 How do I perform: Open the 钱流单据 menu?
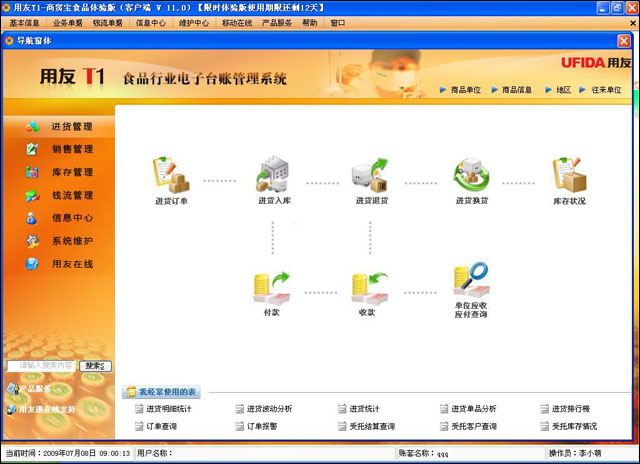(x=108, y=23)
